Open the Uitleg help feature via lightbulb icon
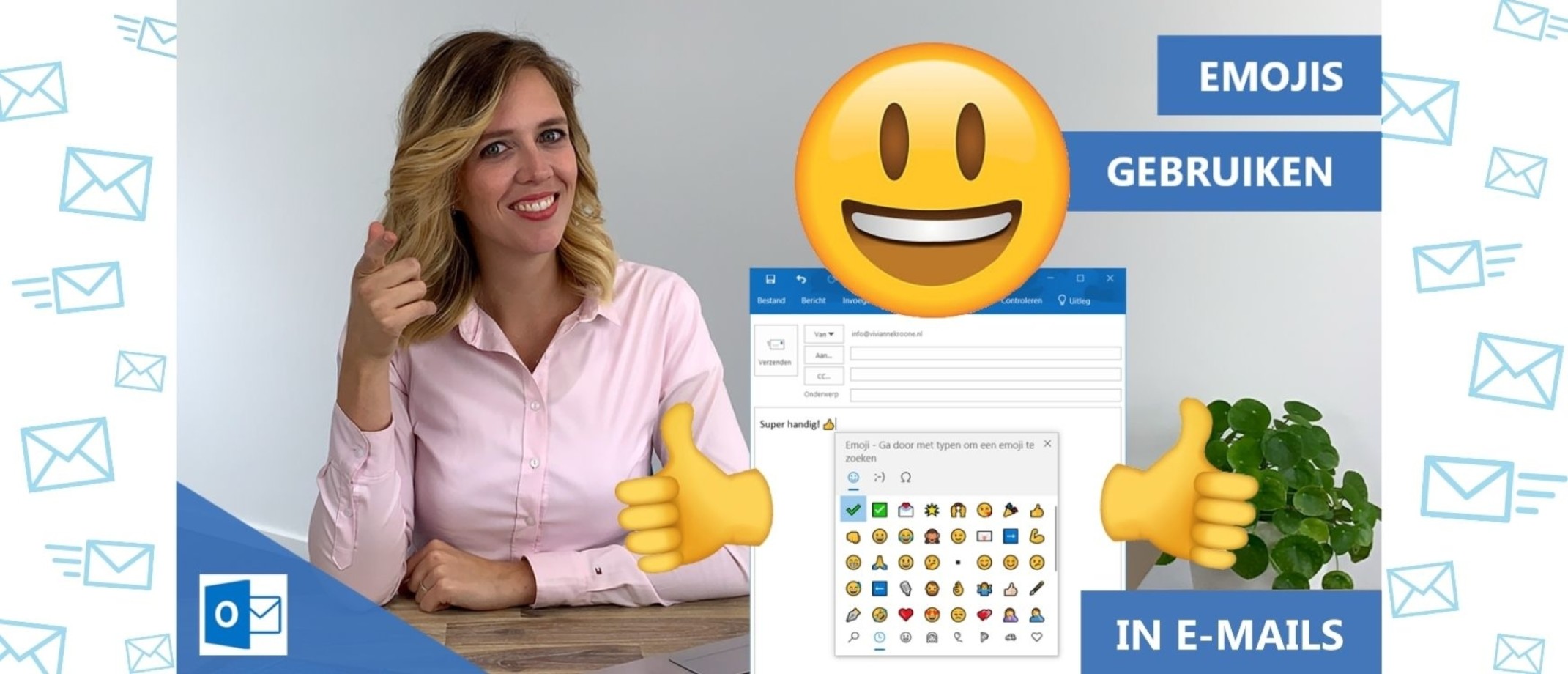 click(1062, 301)
